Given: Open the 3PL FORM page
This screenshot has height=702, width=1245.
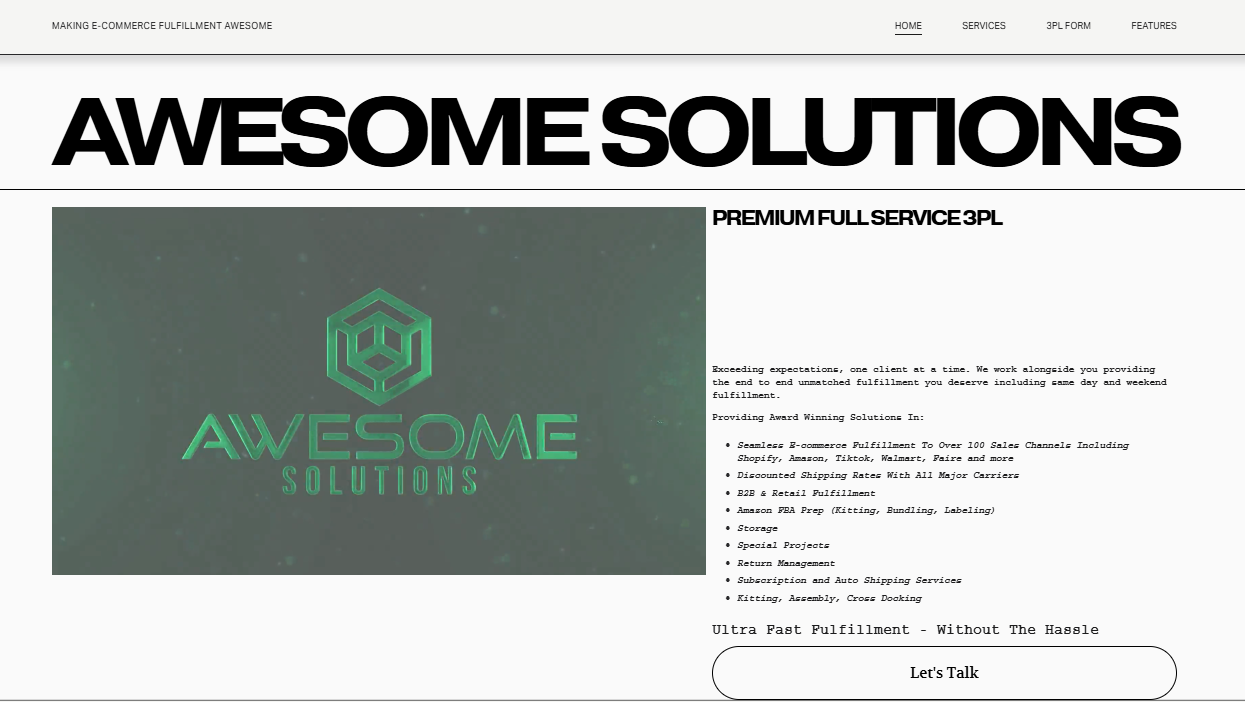Looking at the screenshot, I should [x=1068, y=26].
